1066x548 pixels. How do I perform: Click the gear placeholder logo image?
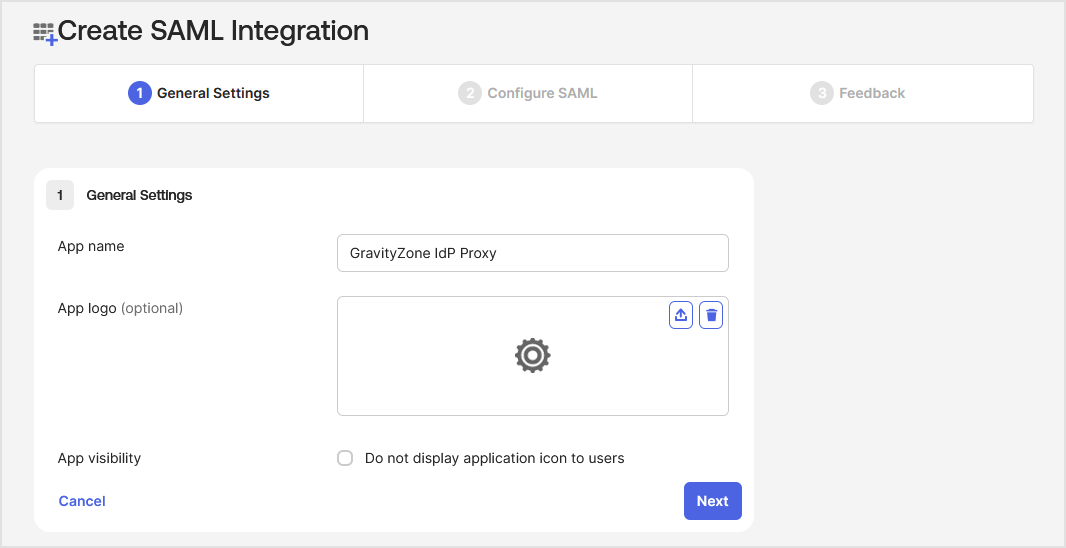532,356
